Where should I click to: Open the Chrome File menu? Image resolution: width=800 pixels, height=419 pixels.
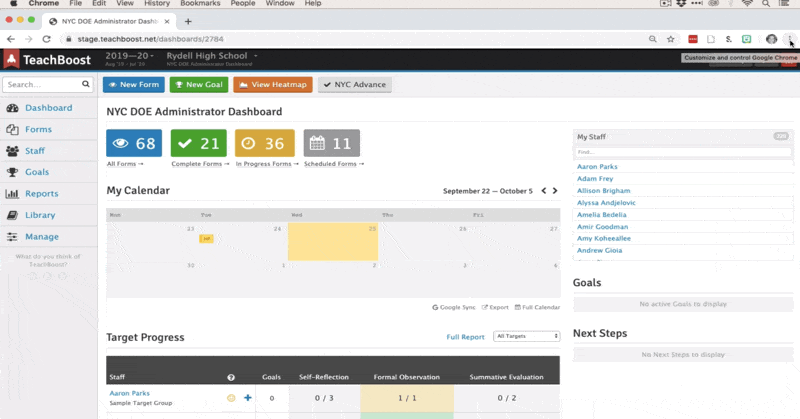pyautogui.click(x=76, y=4)
